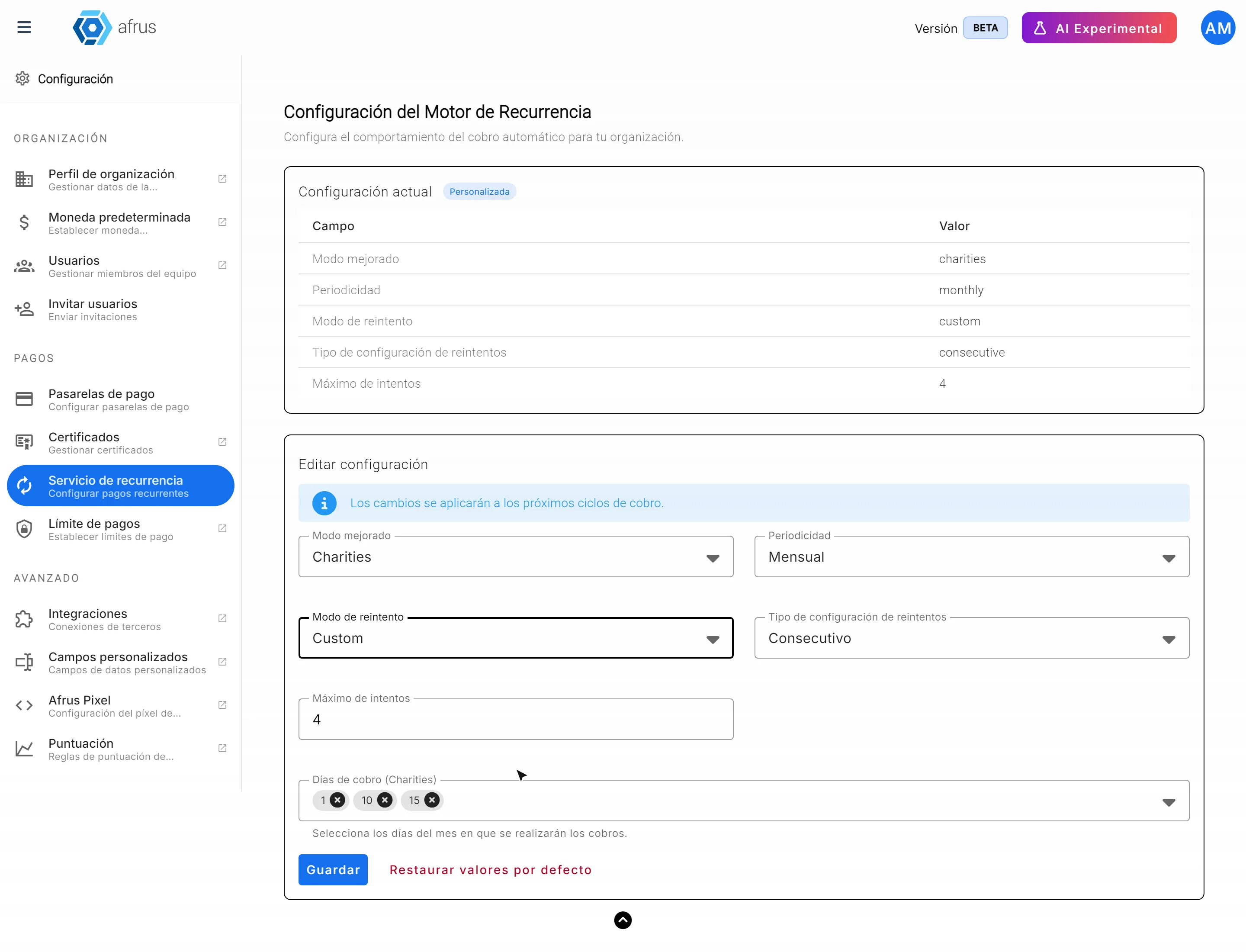Open Afrus Pixel settings
Image resolution: width=1246 pixels, height=952 pixels.
pyautogui.click(x=120, y=706)
